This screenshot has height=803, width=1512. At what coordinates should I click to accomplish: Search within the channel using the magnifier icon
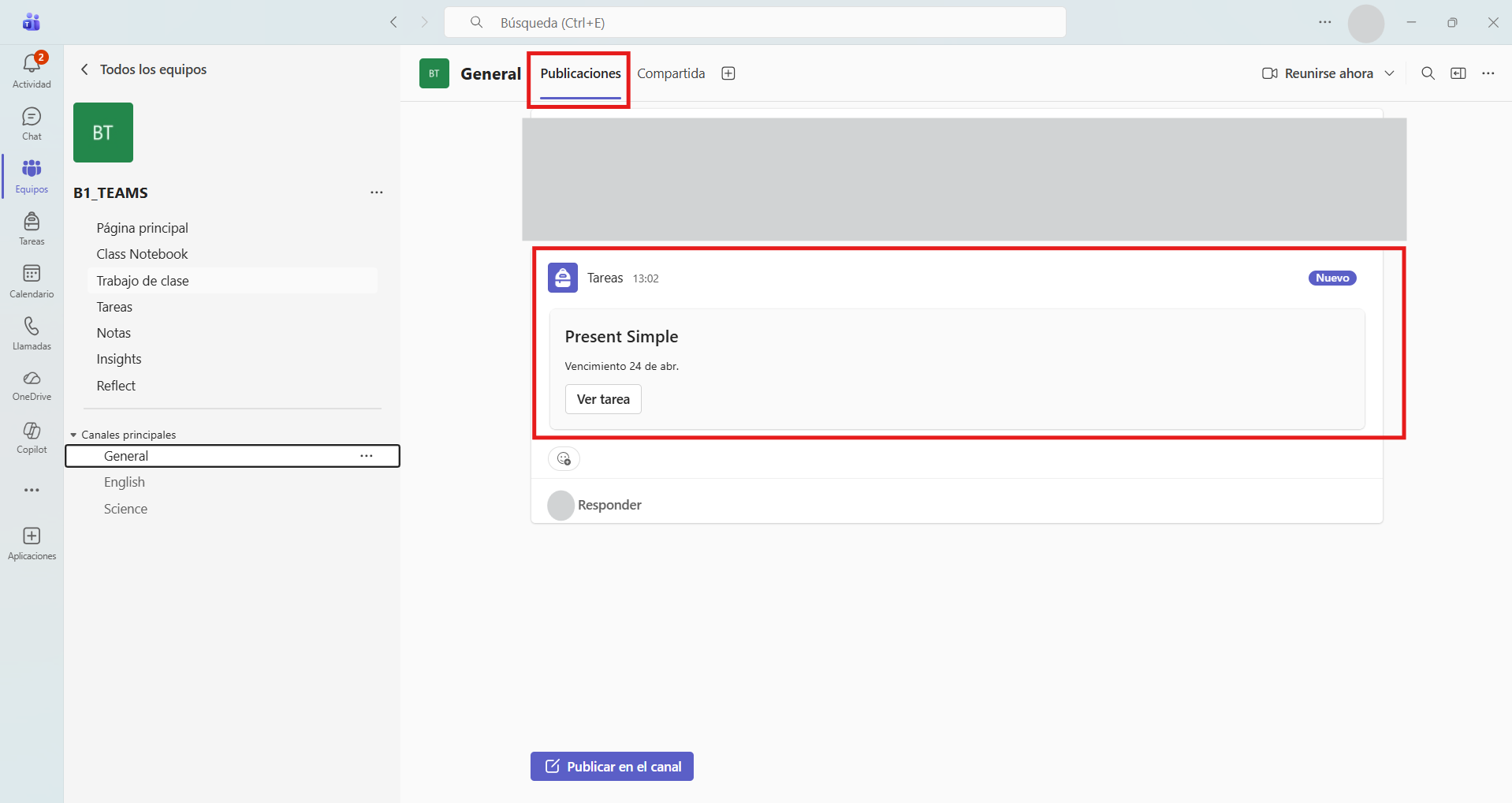pyautogui.click(x=1428, y=73)
